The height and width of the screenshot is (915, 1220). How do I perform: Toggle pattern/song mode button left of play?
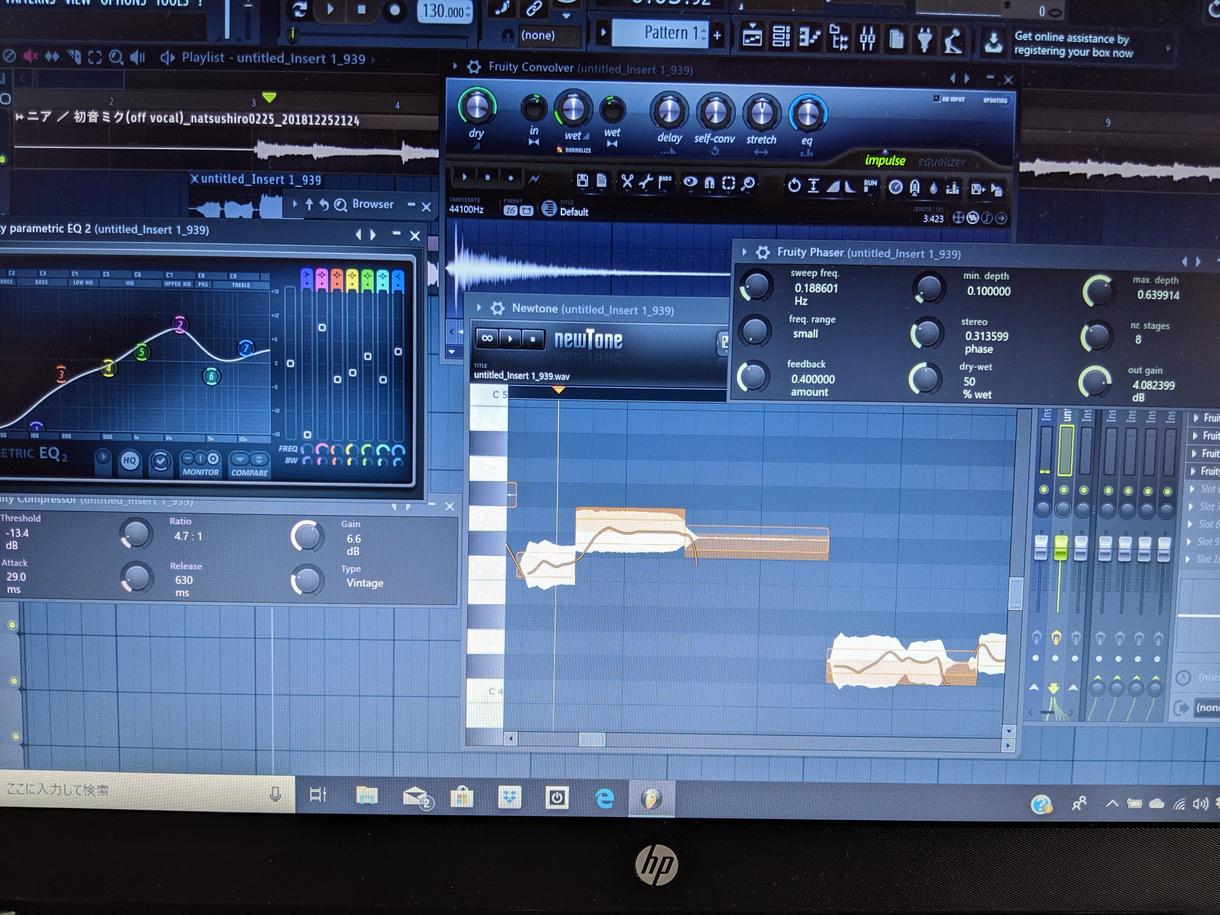point(299,9)
